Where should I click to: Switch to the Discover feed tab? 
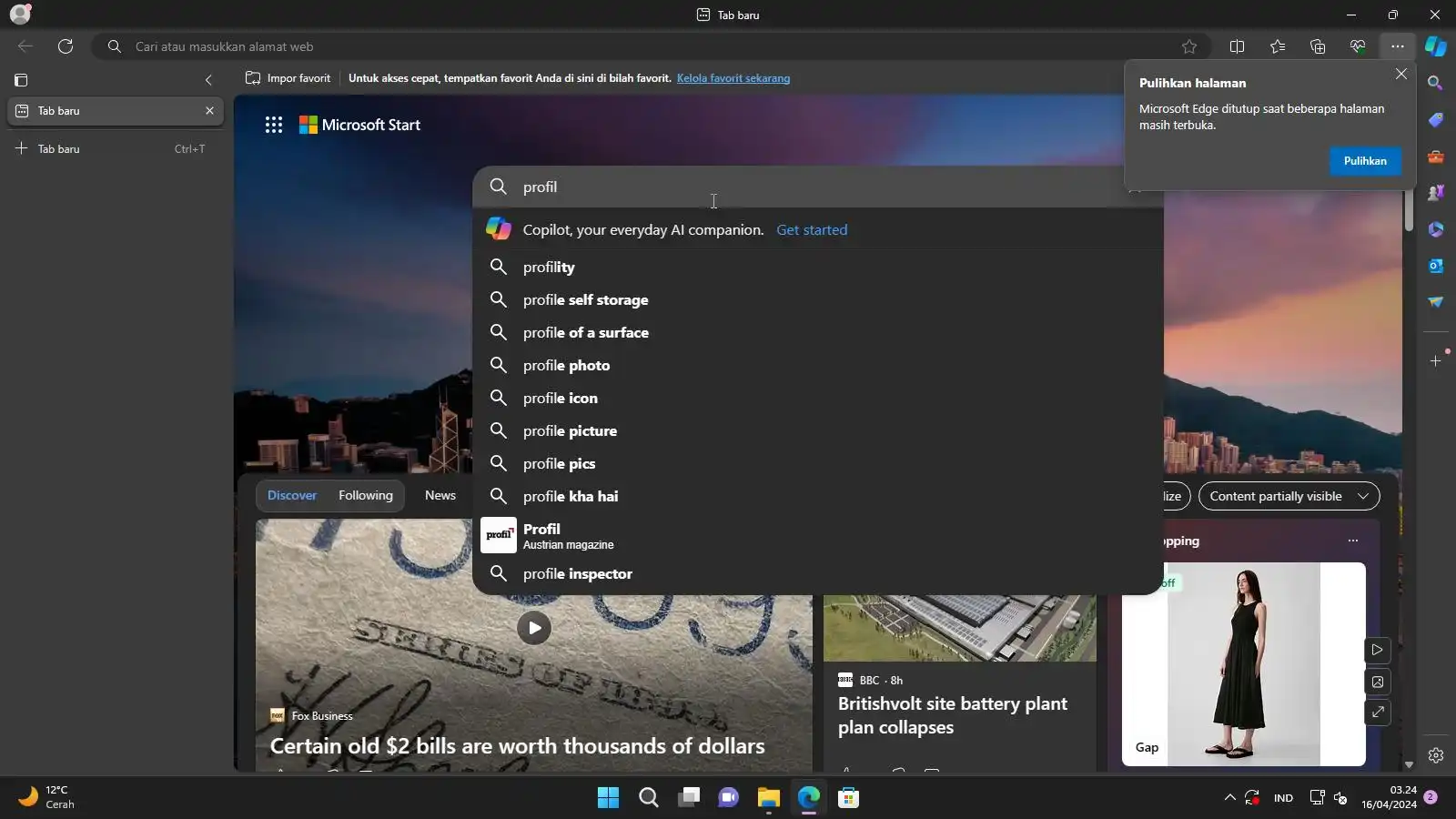click(292, 496)
